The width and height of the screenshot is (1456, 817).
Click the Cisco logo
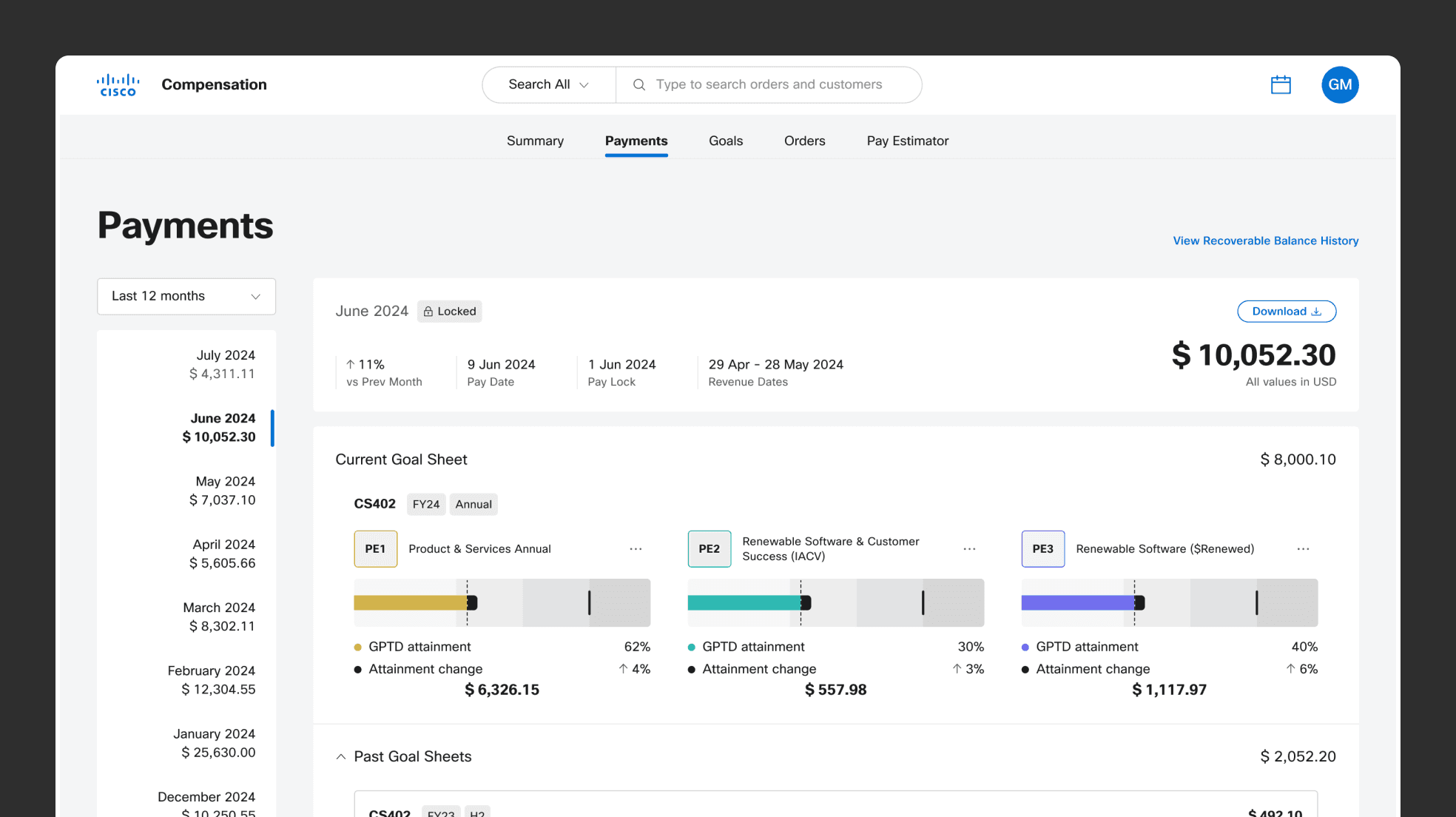pos(118,85)
